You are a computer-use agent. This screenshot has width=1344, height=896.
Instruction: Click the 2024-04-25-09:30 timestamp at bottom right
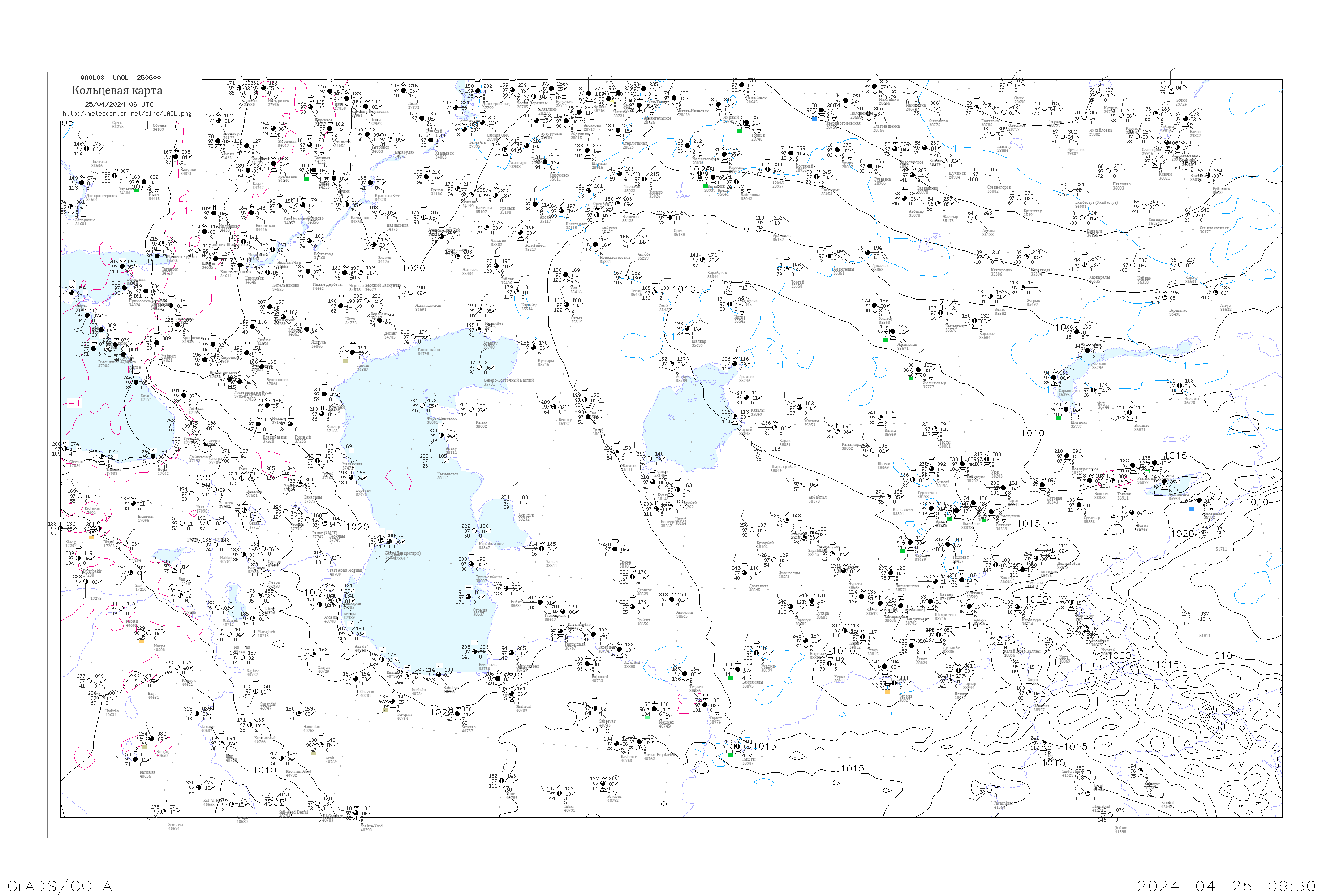1226,886
